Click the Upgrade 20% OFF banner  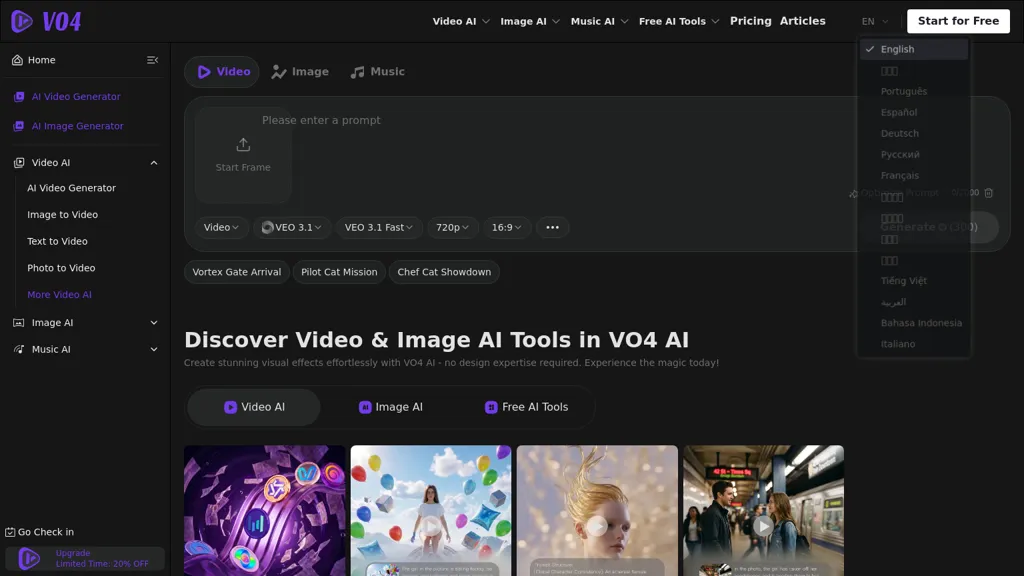click(x=85, y=558)
